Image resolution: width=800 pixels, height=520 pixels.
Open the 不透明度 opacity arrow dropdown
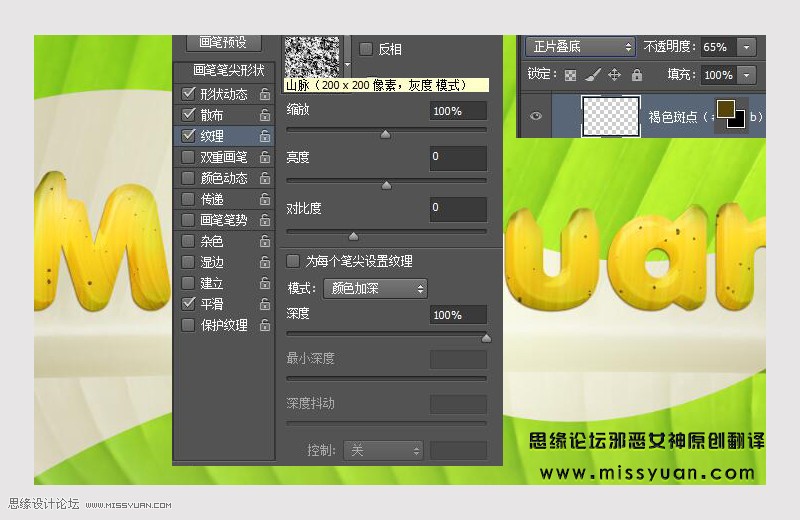(x=746, y=47)
